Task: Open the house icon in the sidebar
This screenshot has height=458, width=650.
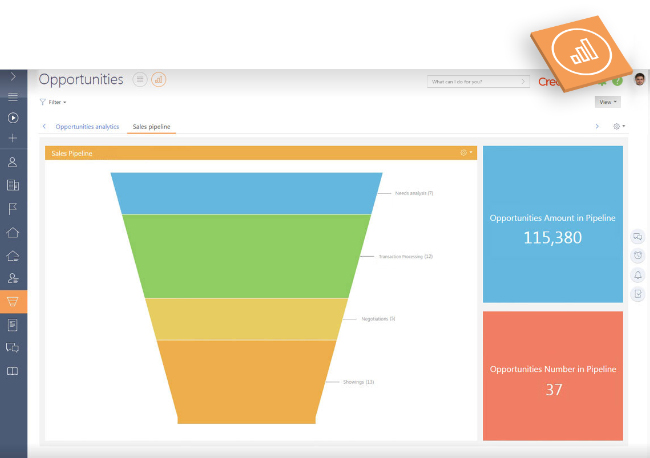Action: click(x=12, y=233)
